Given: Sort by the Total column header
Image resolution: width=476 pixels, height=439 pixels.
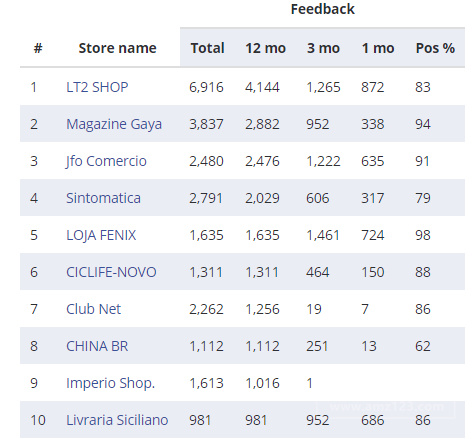Looking at the screenshot, I should coord(207,48).
